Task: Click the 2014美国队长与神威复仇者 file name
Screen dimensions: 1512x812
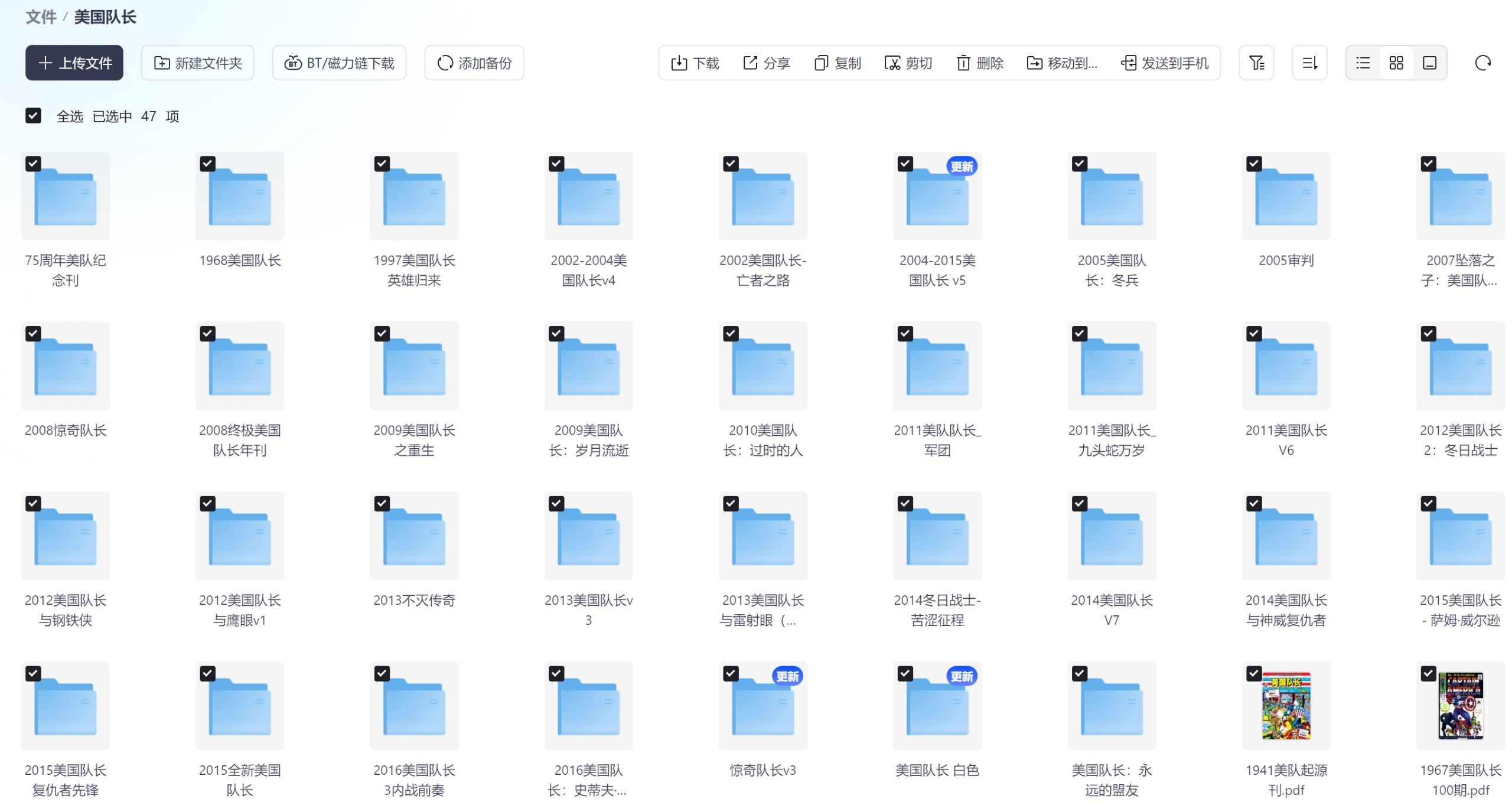Action: click(1286, 609)
